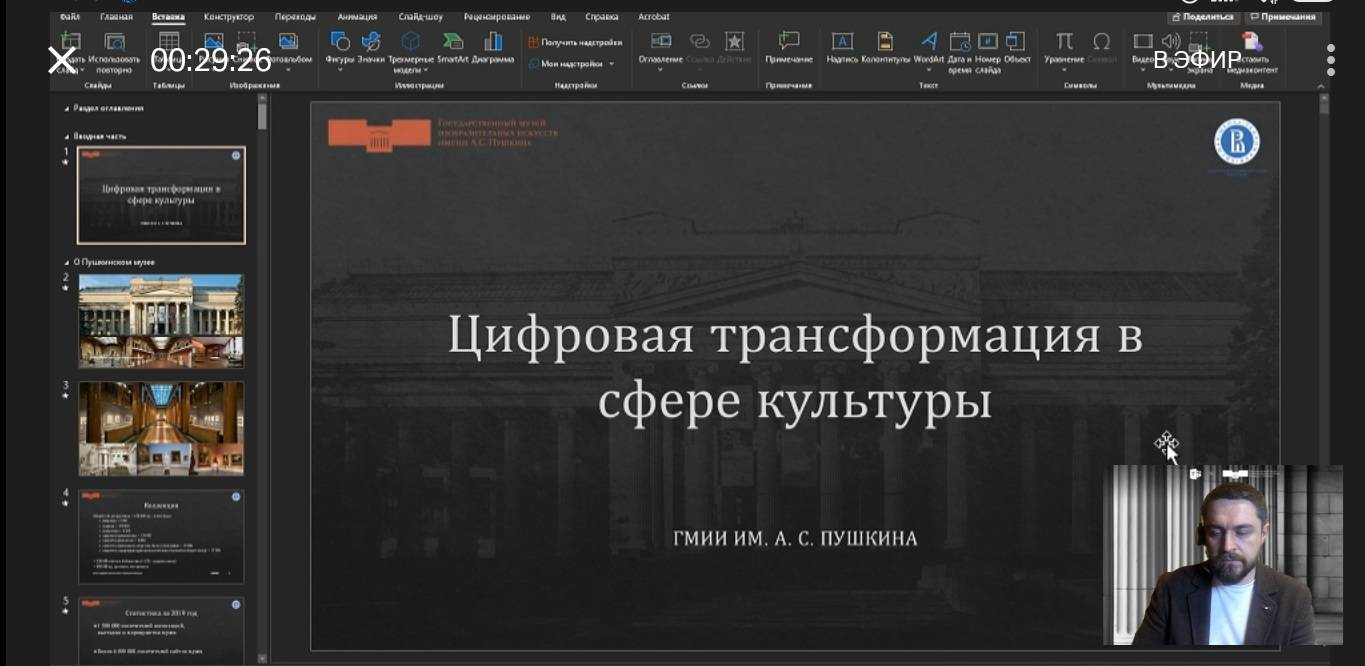Insert 3D models (Трехмерные модели) icon

[411, 41]
